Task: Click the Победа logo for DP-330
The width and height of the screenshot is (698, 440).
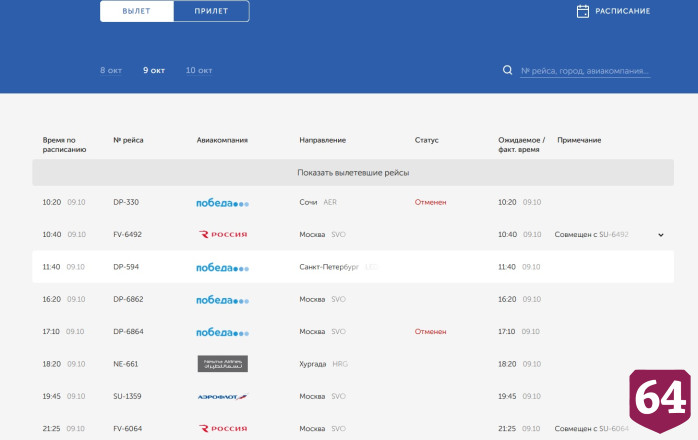Action: click(x=222, y=203)
